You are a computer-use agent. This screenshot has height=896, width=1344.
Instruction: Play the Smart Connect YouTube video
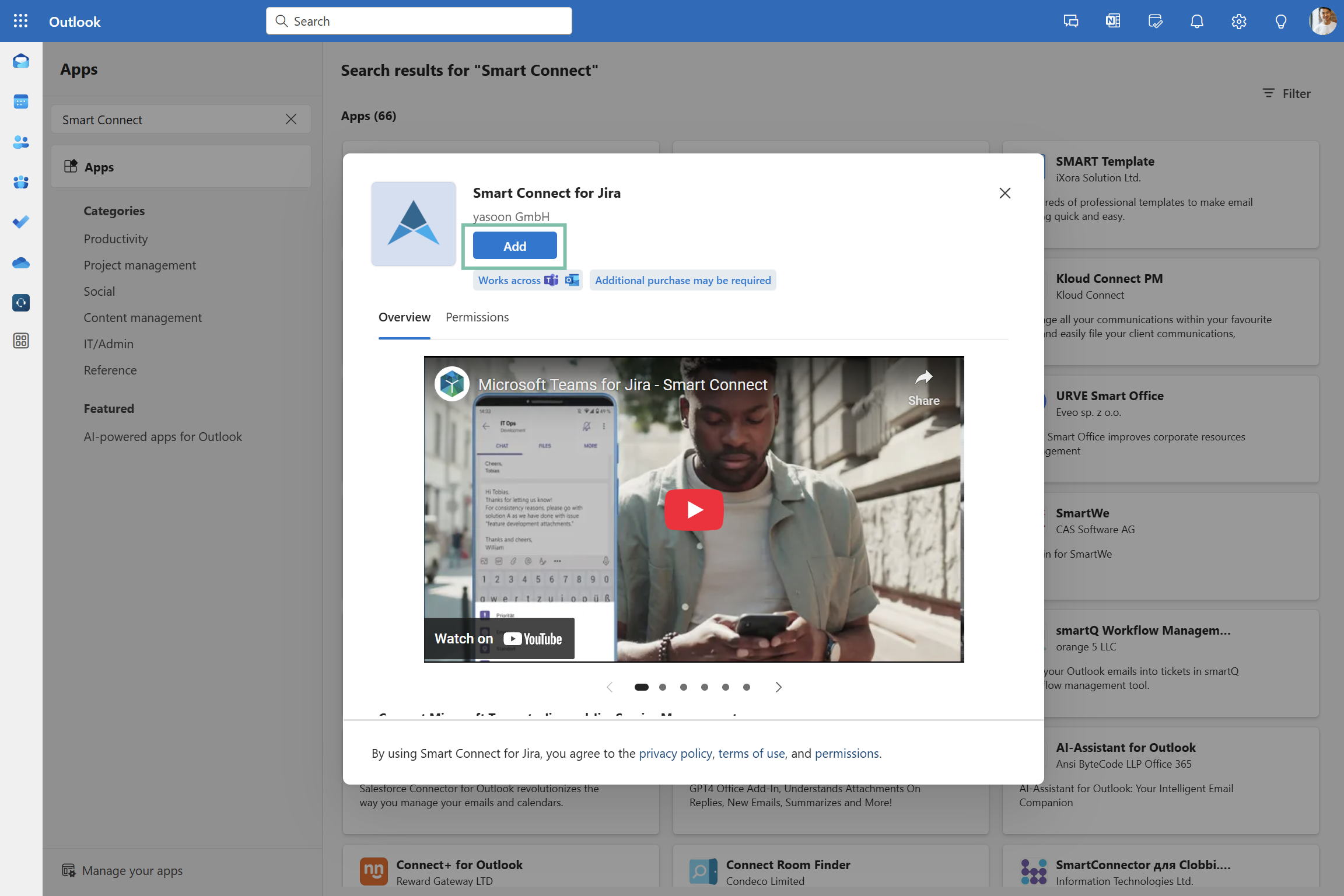tap(694, 510)
